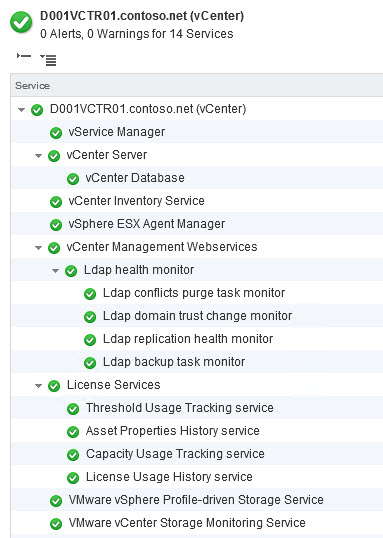Click the status icon beside vCenter Inventory Service
Image resolution: width=383 pixels, height=538 pixels.
coord(56,202)
